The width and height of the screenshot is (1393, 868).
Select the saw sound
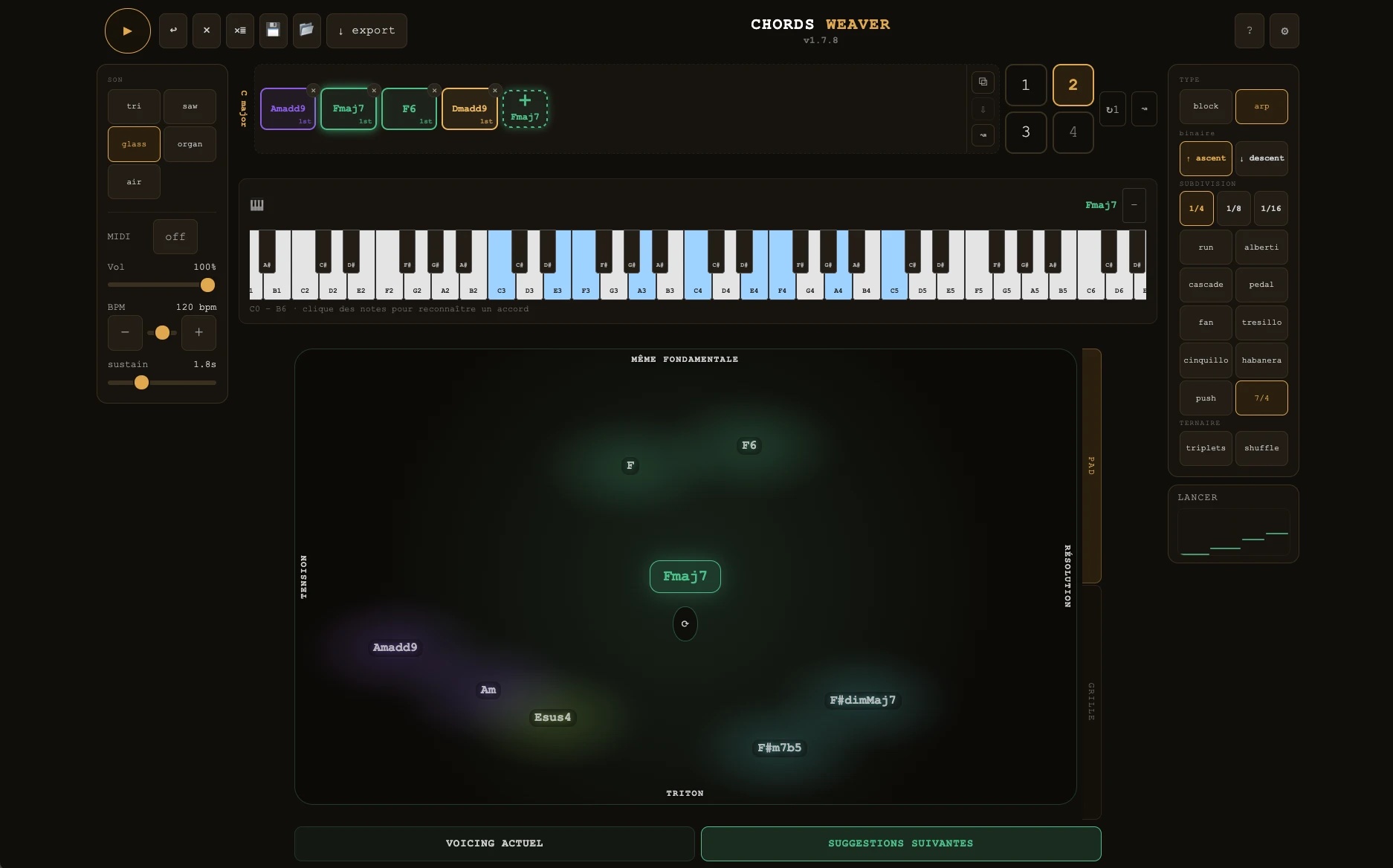pos(190,106)
